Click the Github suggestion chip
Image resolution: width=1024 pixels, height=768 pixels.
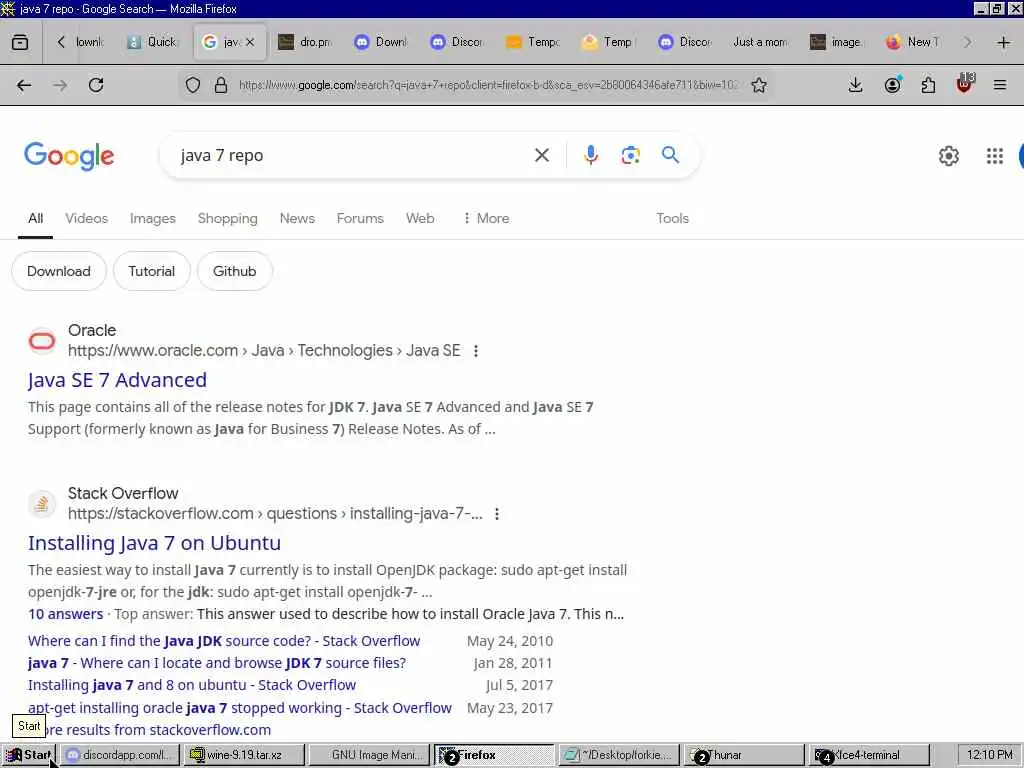[234, 272]
